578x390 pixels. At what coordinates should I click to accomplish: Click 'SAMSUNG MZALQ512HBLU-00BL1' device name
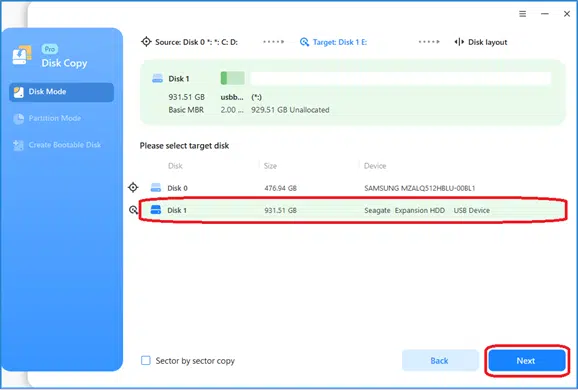[419, 188]
